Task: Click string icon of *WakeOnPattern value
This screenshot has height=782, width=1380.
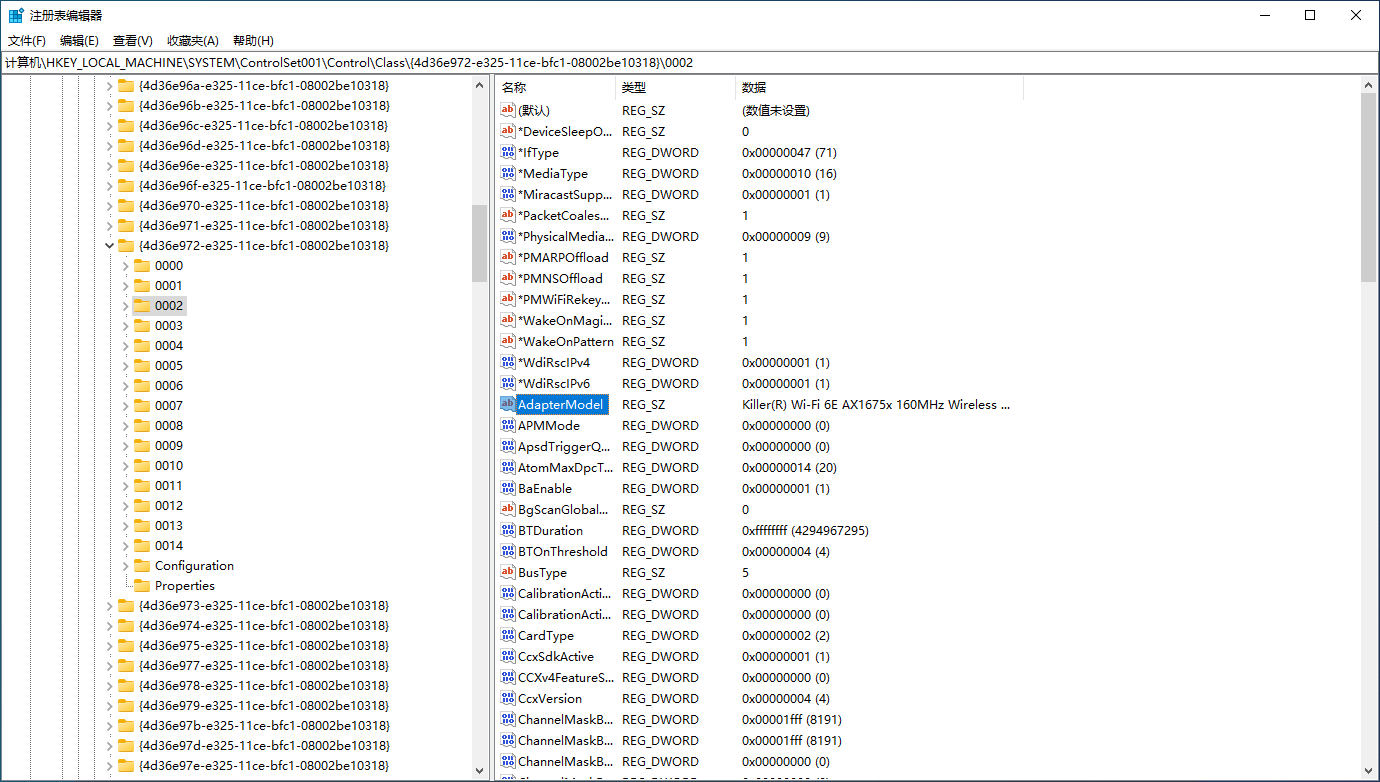Action: tap(508, 341)
